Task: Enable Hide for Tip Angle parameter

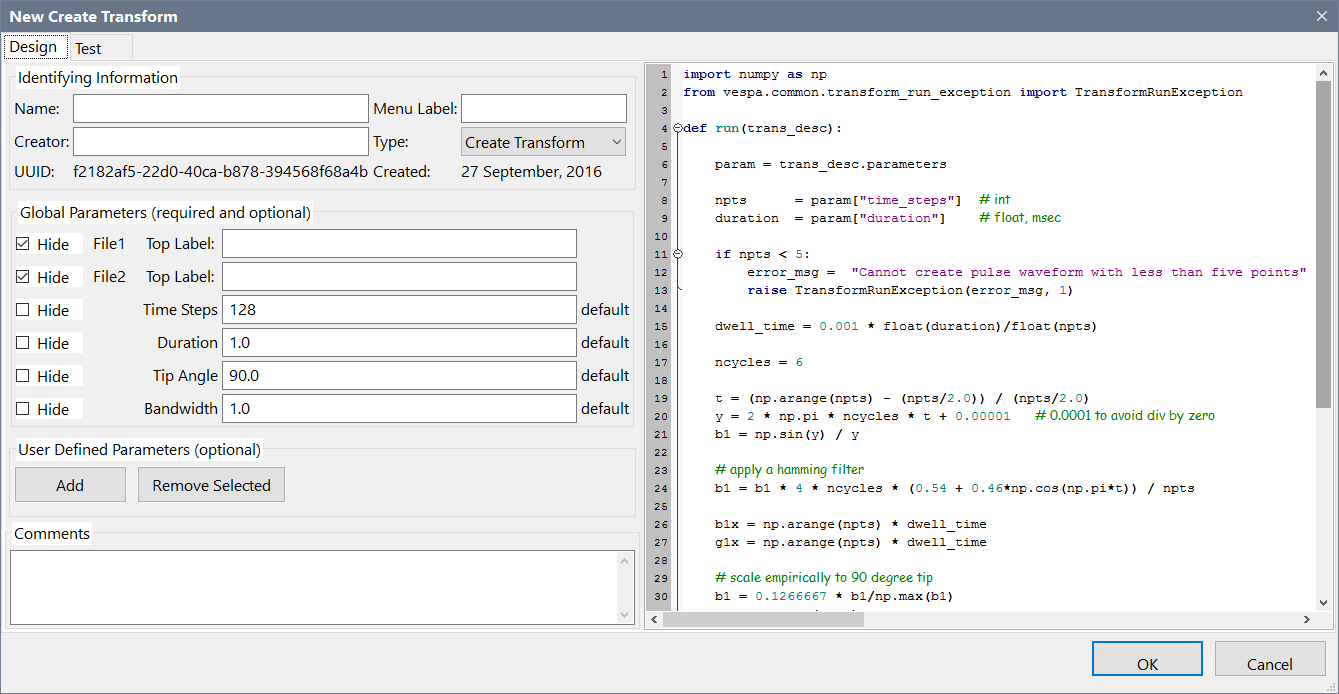Action: pyautogui.click(x=23, y=376)
